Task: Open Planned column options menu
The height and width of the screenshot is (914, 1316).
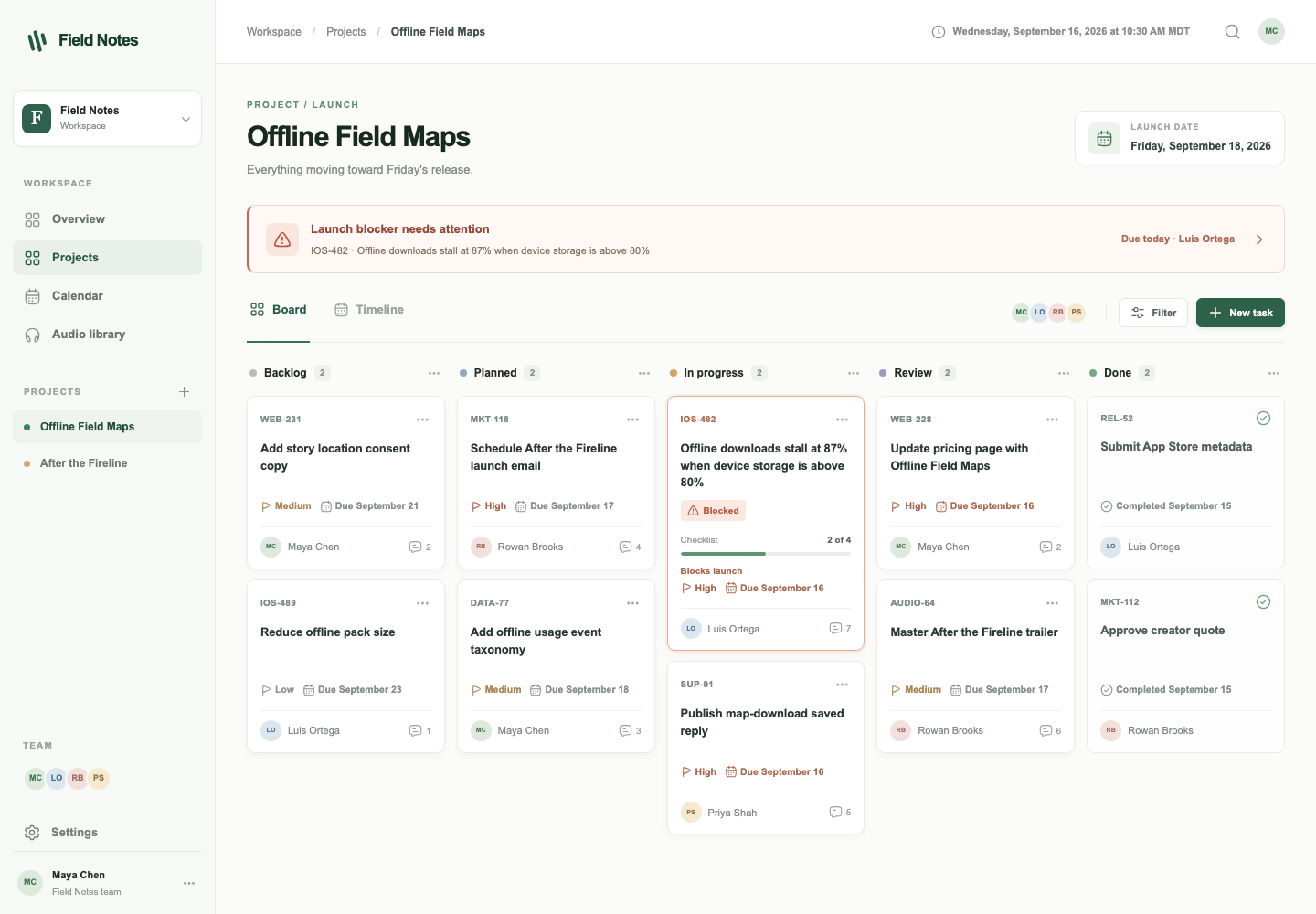Action: pyautogui.click(x=644, y=373)
